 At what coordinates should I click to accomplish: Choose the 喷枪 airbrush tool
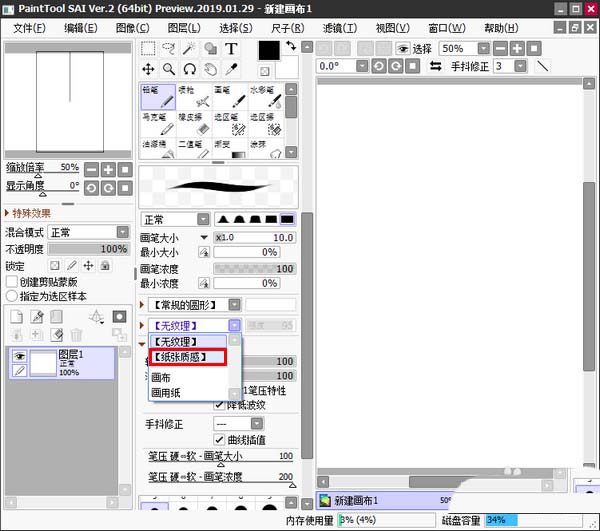pyautogui.click(x=194, y=97)
